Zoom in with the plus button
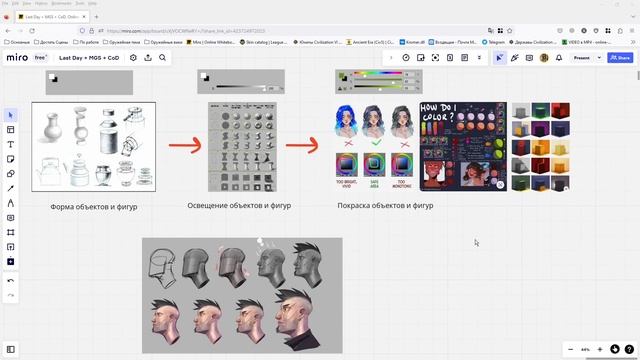The height and width of the screenshot is (360, 640). coord(600,349)
